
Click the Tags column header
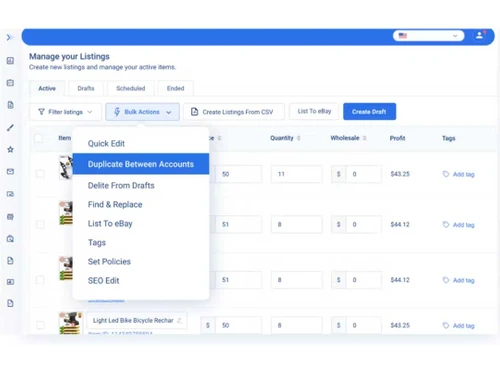point(448,138)
